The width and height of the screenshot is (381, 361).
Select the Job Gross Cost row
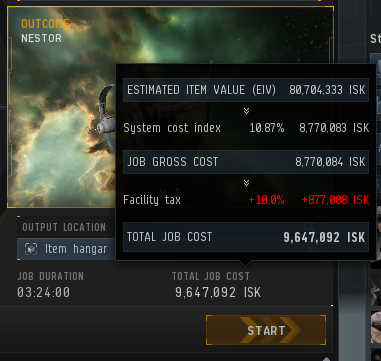pos(246,162)
